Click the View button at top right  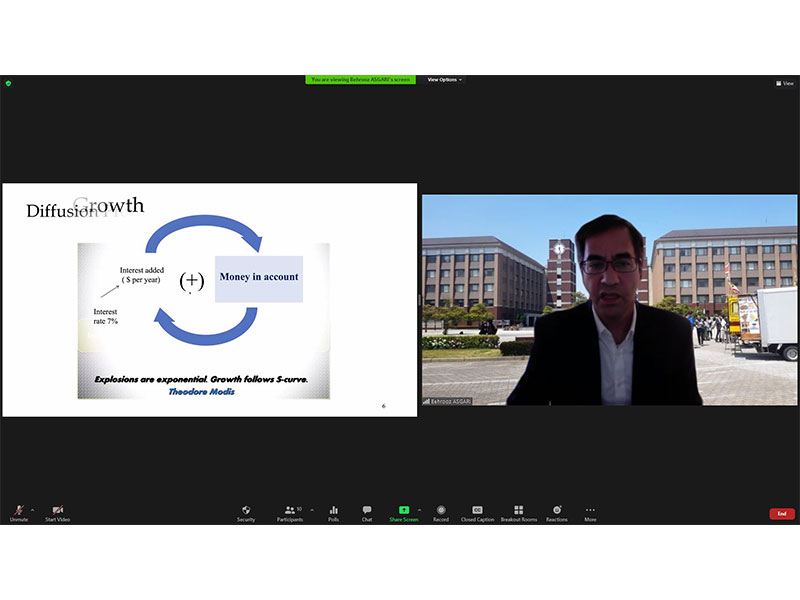click(x=785, y=84)
